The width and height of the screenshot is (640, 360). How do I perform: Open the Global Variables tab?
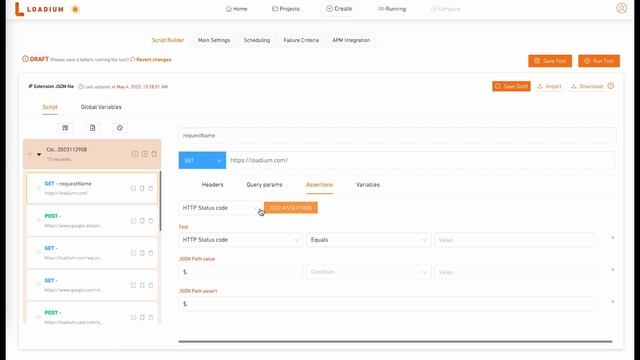point(101,107)
